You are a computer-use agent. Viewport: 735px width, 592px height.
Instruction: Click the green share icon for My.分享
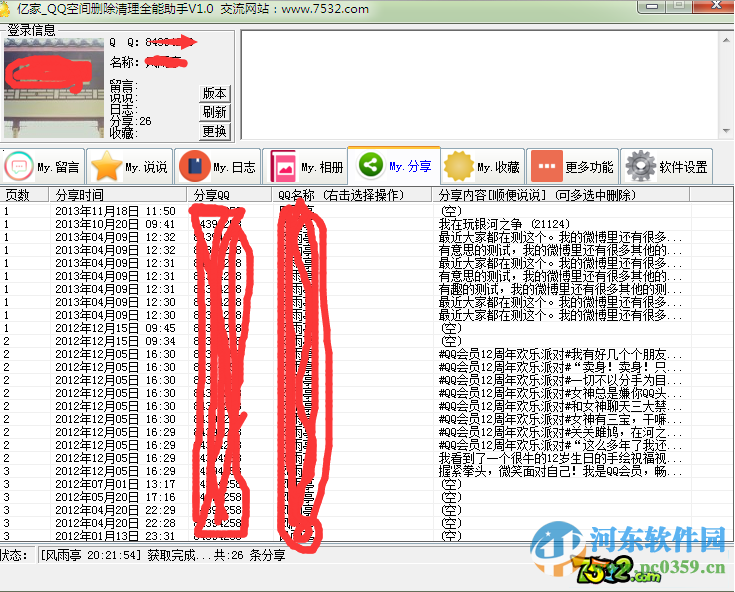(370, 165)
